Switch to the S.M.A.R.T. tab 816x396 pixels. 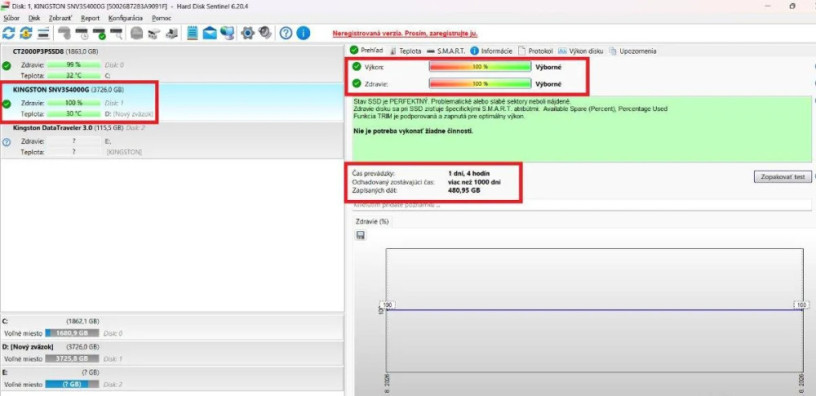(x=445, y=51)
